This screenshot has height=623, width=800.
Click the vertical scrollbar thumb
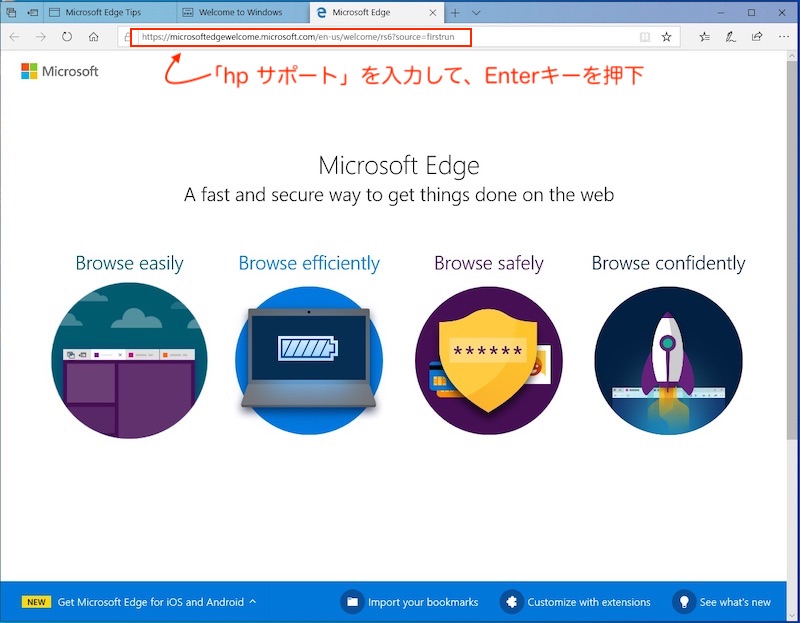(793, 250)
